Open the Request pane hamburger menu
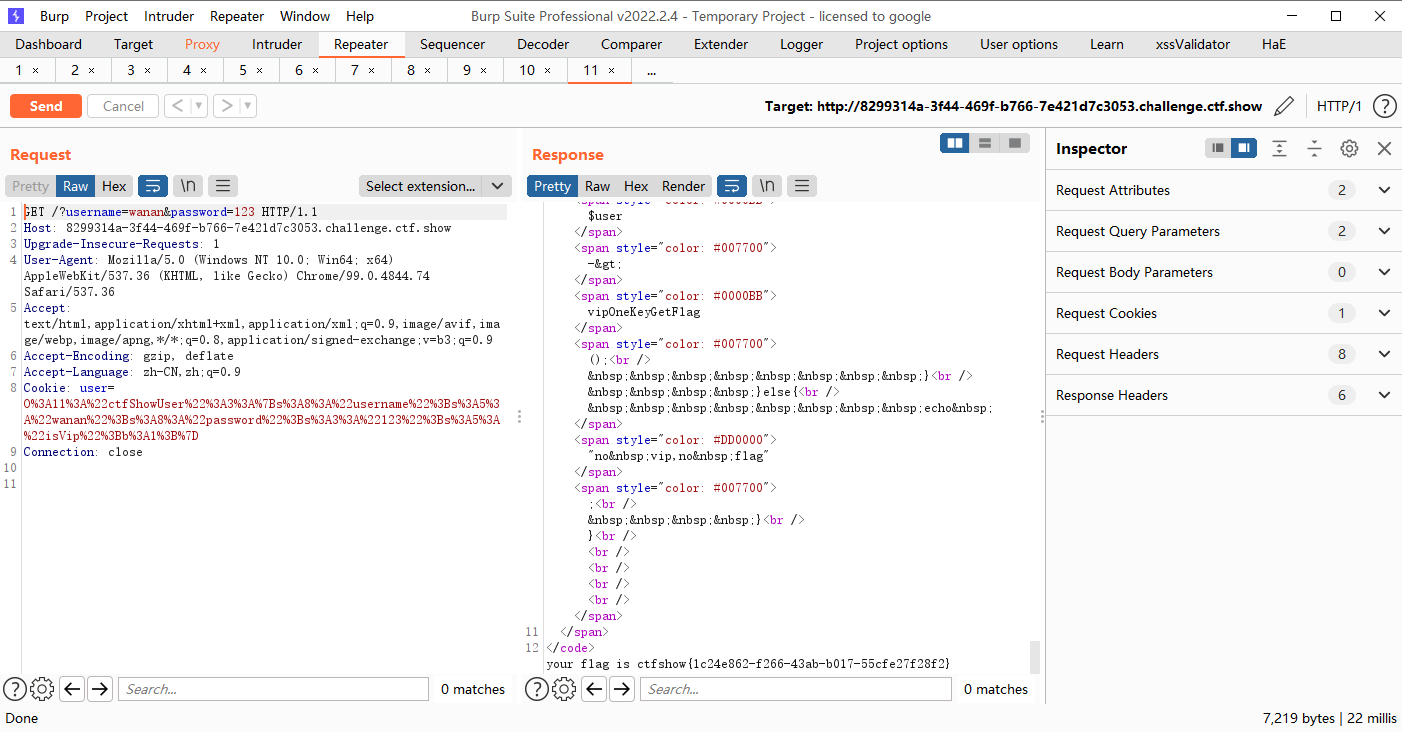This screenshot has height=732, width=1402. pyautogui.click(x=223, y=186)
